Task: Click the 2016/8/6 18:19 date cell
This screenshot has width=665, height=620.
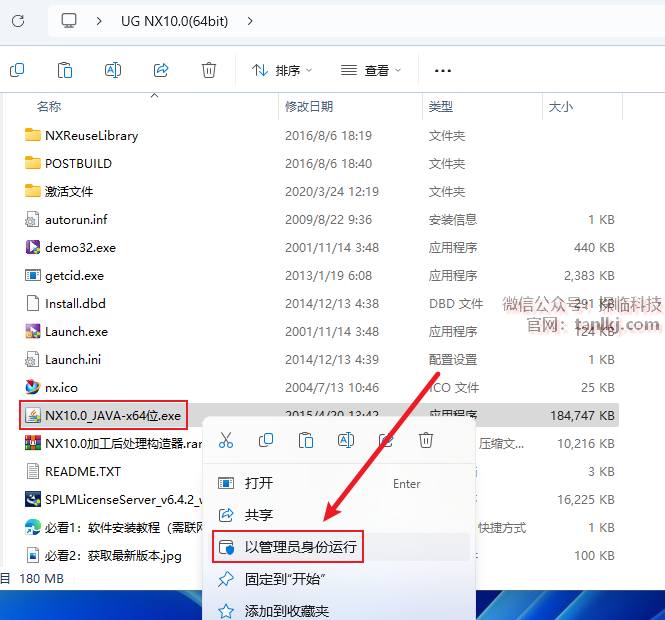Action: click(x=328, y=136)
